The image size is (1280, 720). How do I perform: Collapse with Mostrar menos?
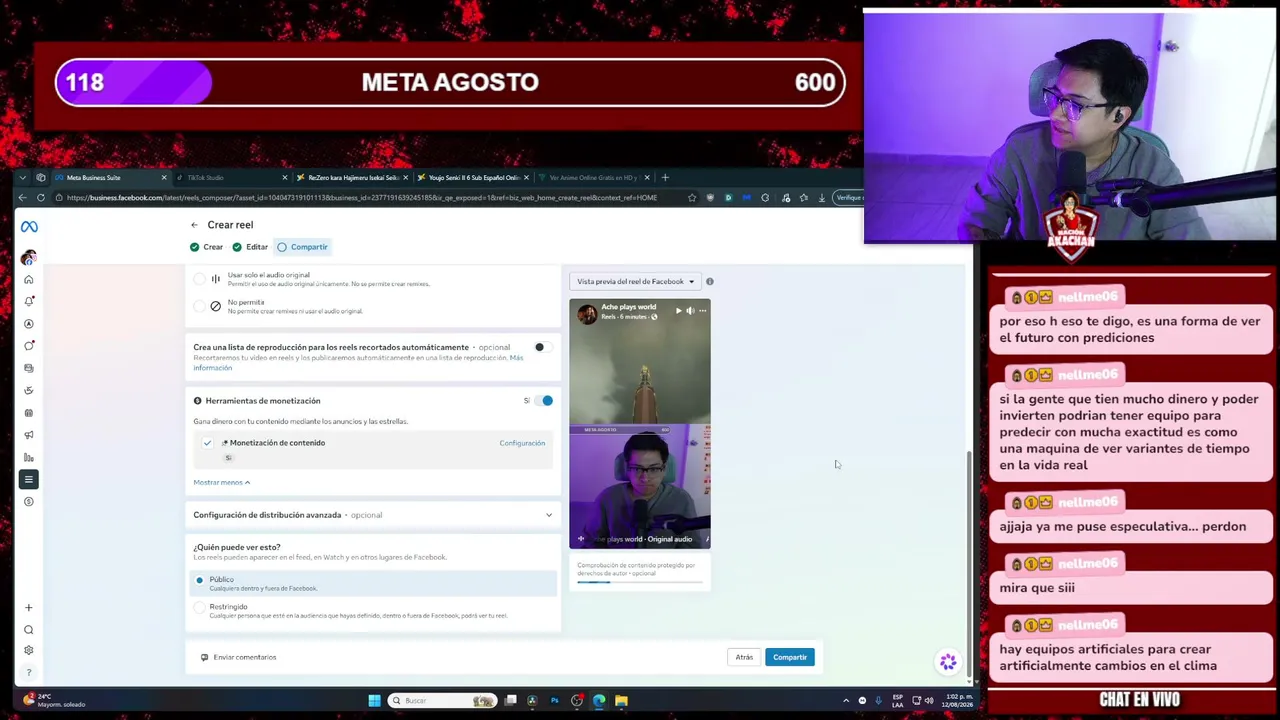point(222,483)
